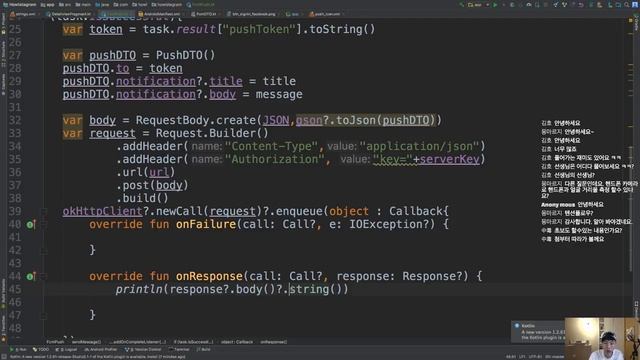Switch to the DetailViewFragment.kt editor tab

[69, 14]
